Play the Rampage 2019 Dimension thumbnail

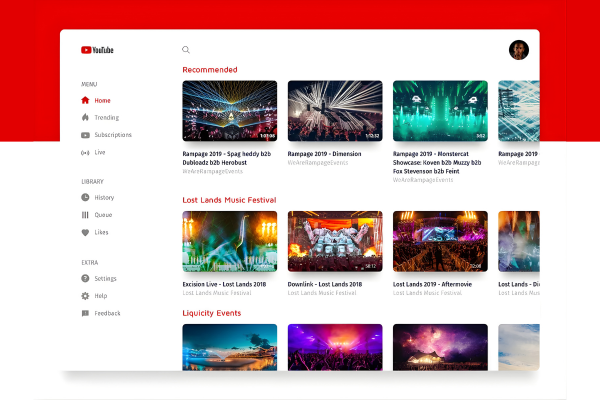335,111
